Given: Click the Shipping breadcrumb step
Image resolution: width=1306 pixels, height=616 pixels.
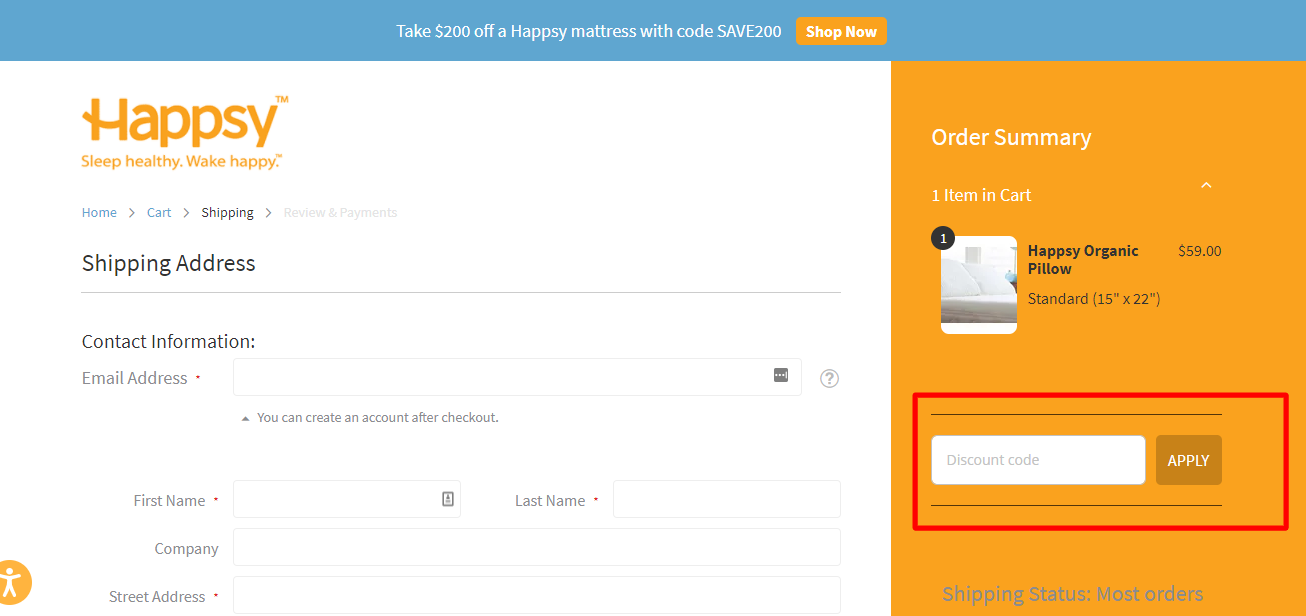Looking at the screenshot, I should (x=227, y=212).
